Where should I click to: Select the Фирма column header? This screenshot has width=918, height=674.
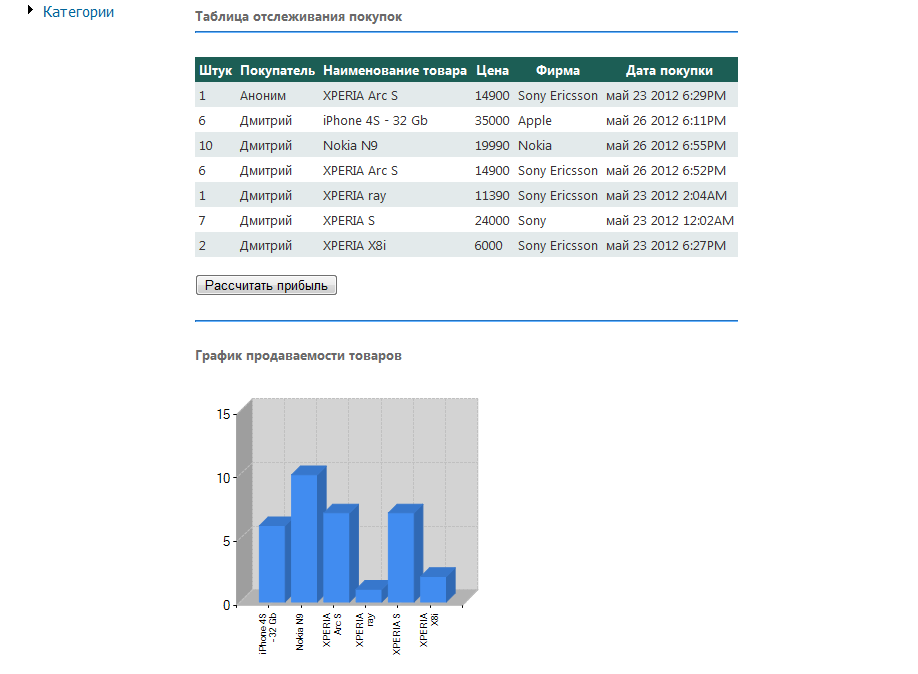[x=558, y=70]
